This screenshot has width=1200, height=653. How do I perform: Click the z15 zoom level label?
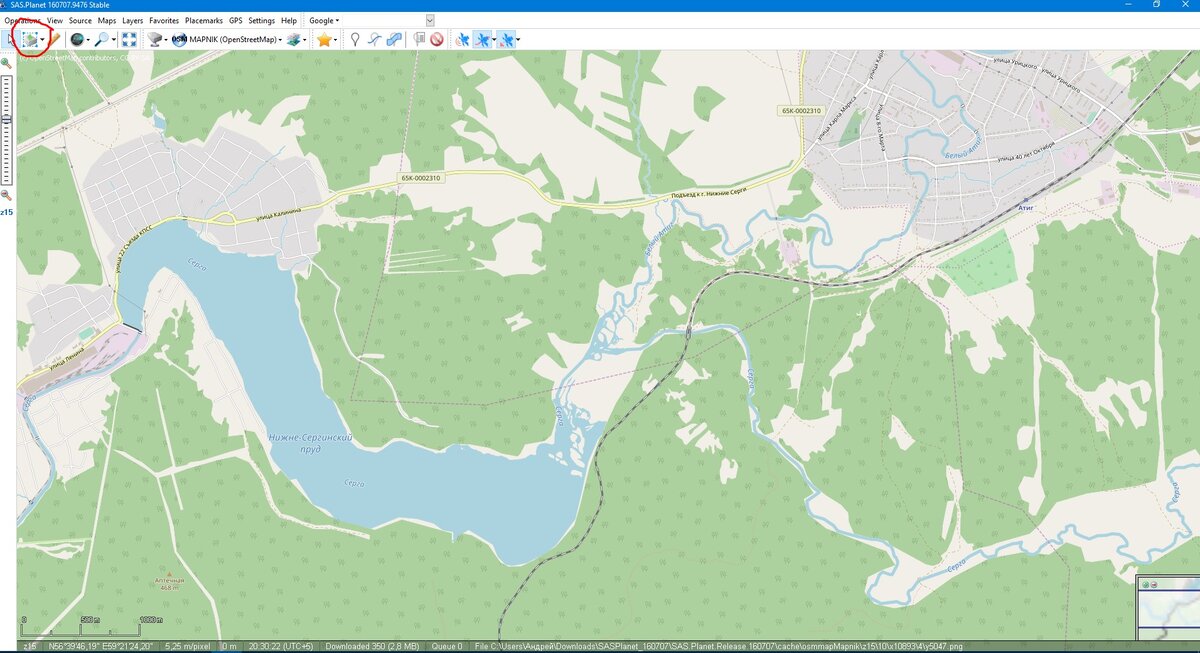point(6,212)
